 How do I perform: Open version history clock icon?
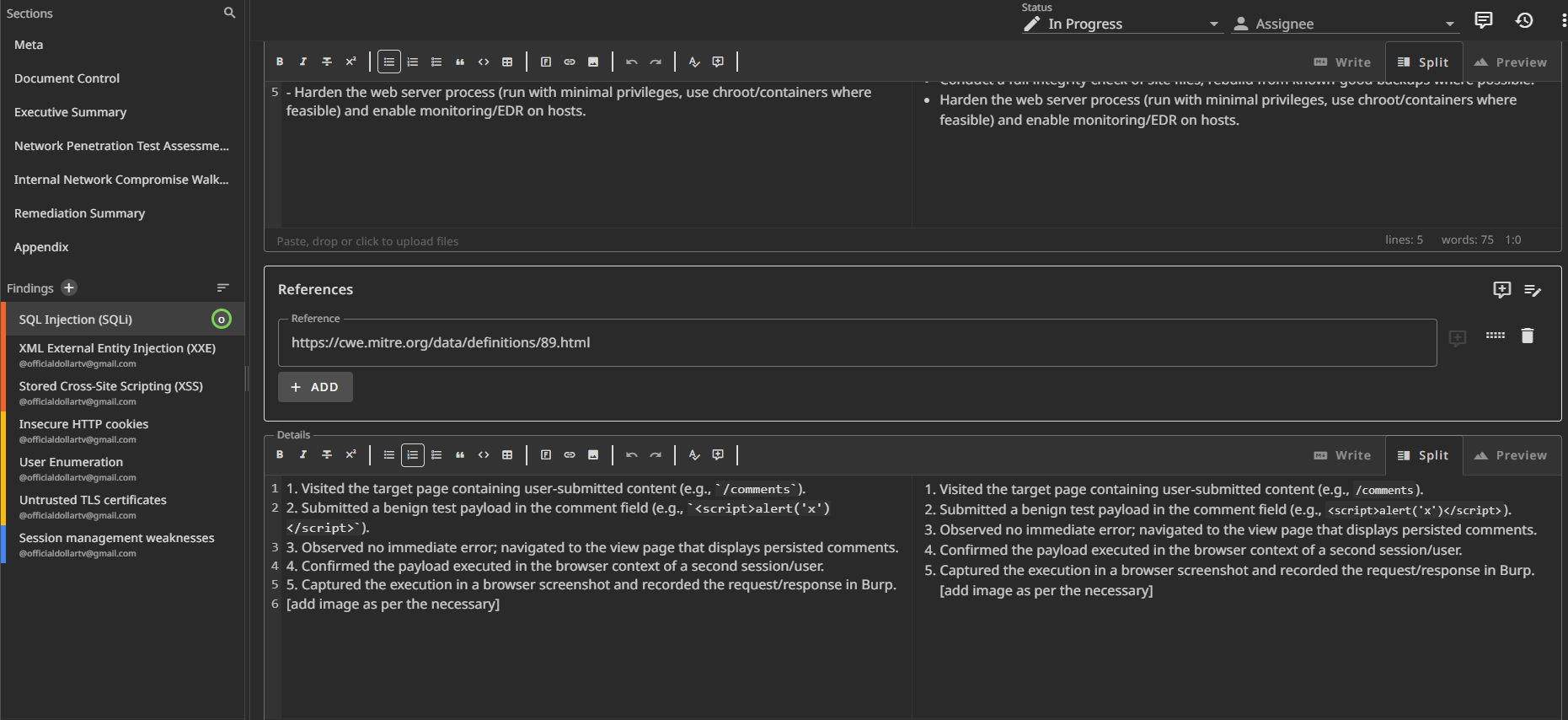(1524, 20)
